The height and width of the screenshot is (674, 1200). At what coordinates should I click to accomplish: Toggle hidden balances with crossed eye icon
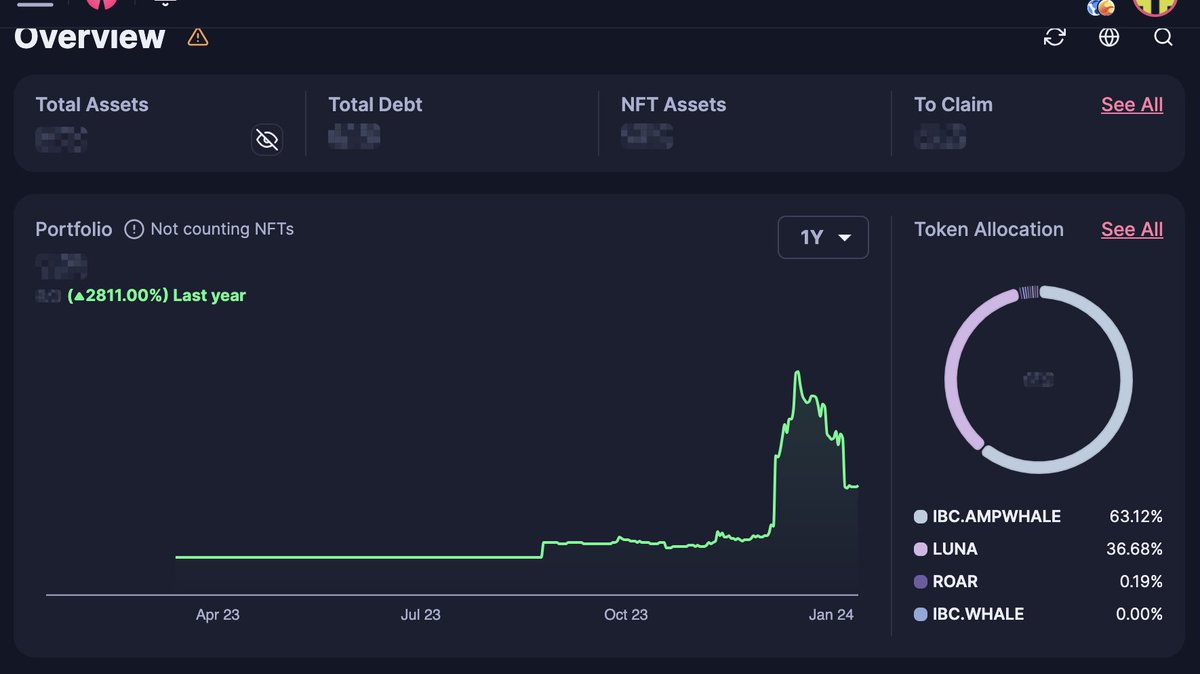267,139
